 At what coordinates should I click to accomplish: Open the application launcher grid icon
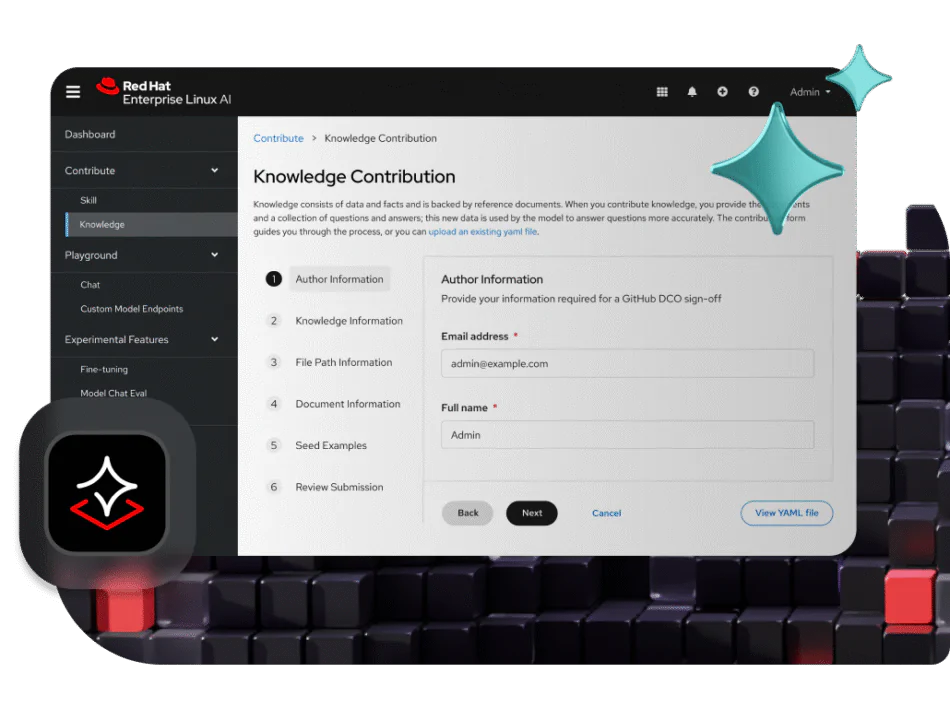pos(662,92)
